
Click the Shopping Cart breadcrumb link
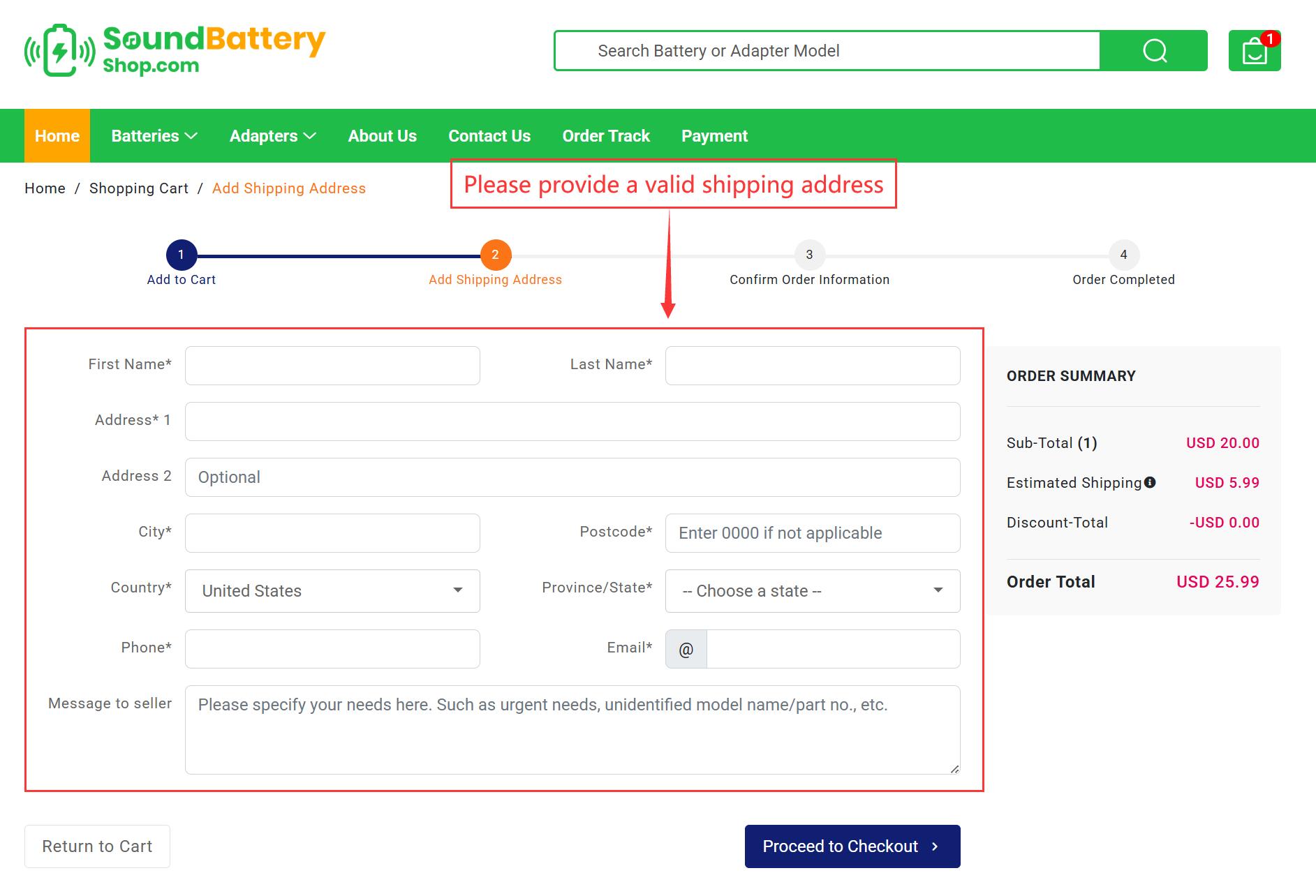(x=139, y=188)
